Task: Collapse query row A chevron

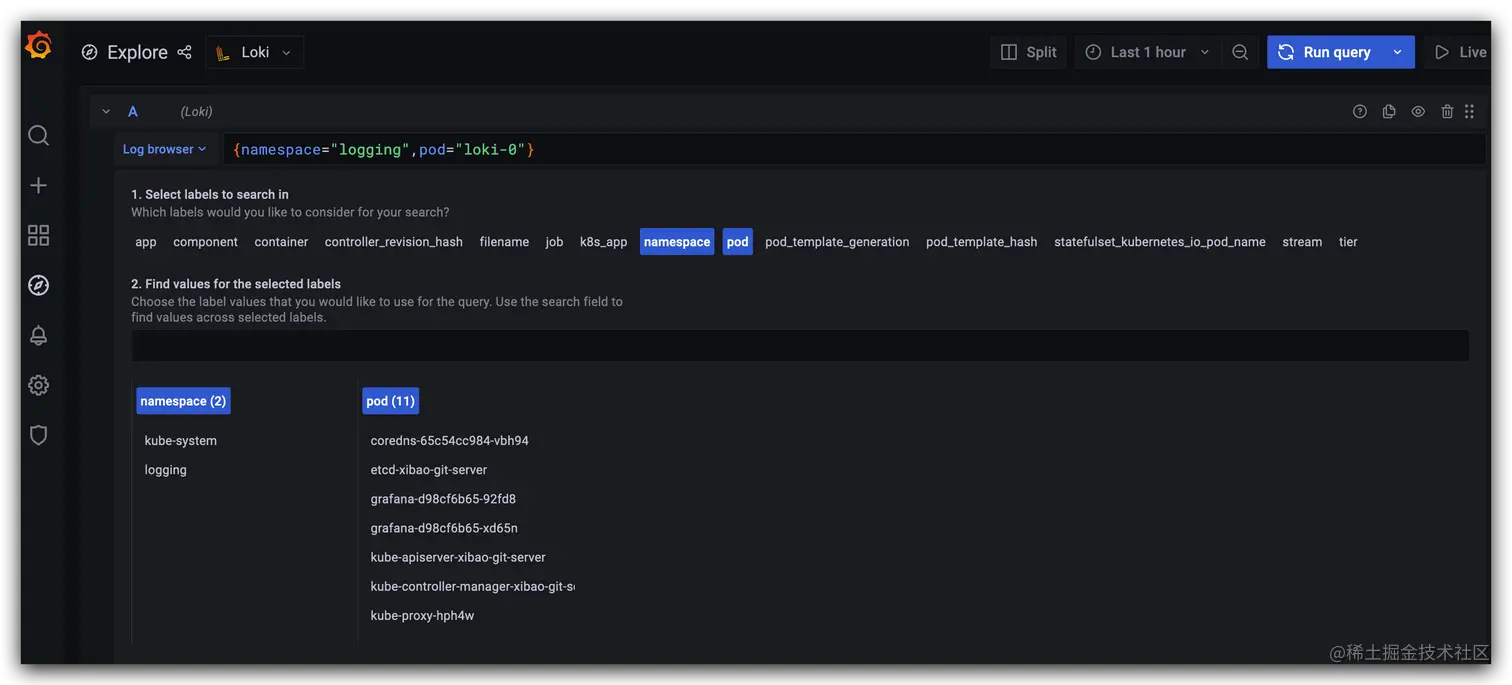Action: [x=106, y=112]
